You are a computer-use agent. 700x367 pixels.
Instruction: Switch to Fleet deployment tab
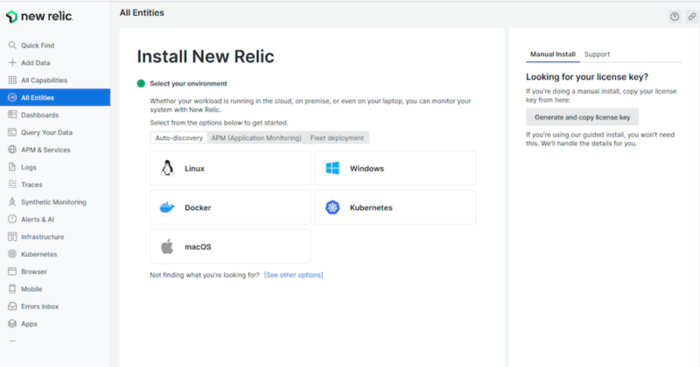337,138
